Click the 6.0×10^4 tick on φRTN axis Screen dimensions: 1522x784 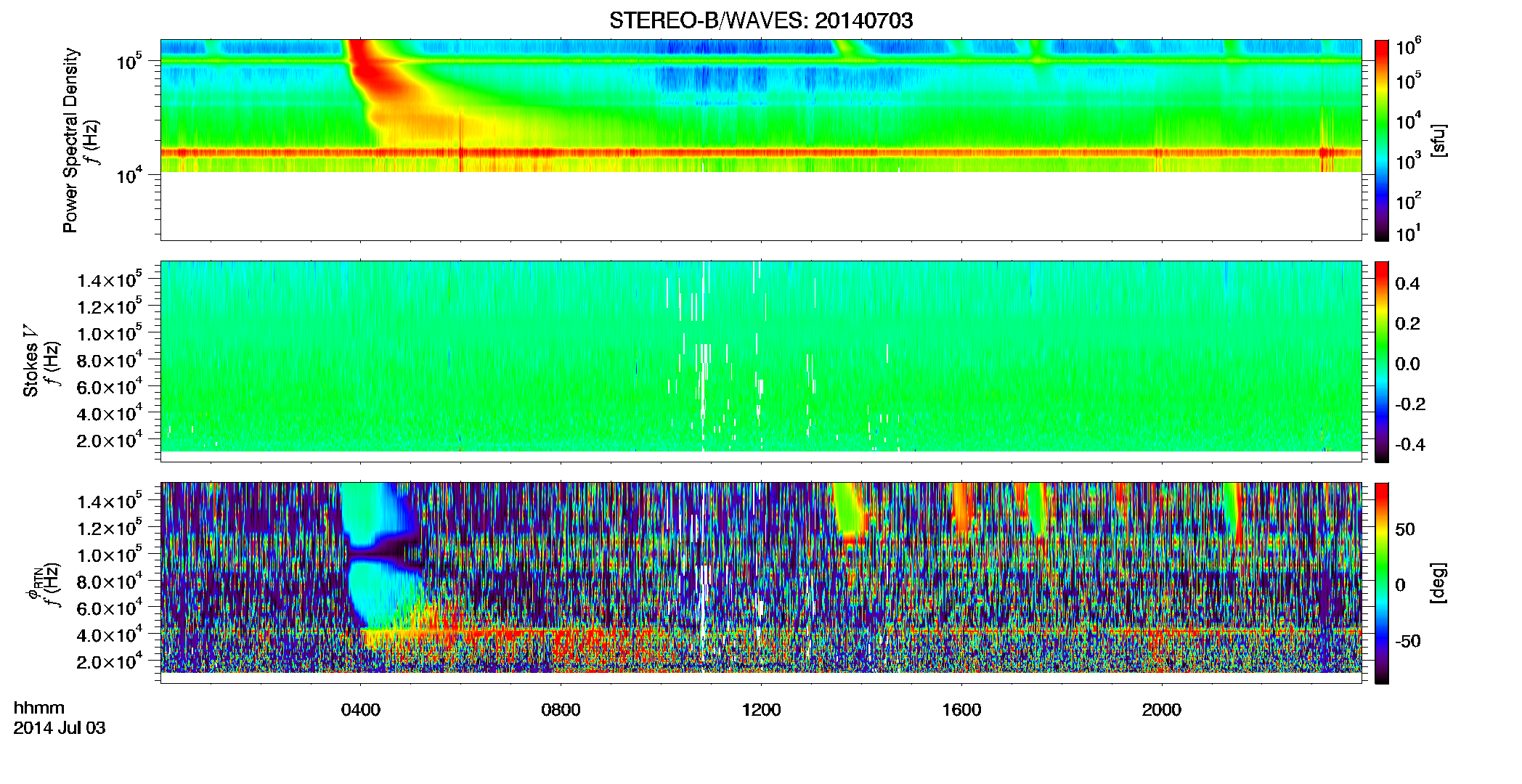109,609
